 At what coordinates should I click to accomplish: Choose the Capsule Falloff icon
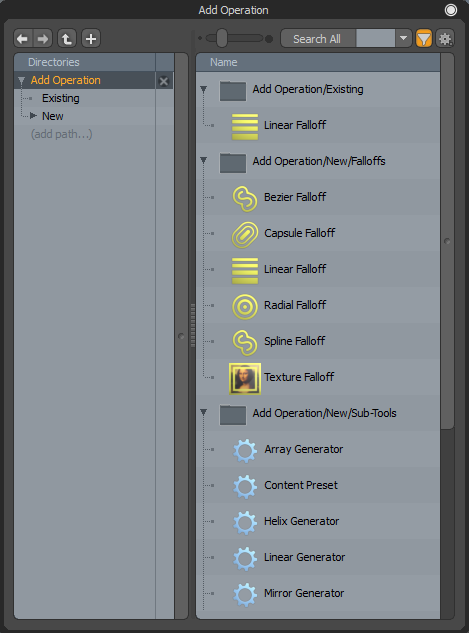tap(245, 234)
